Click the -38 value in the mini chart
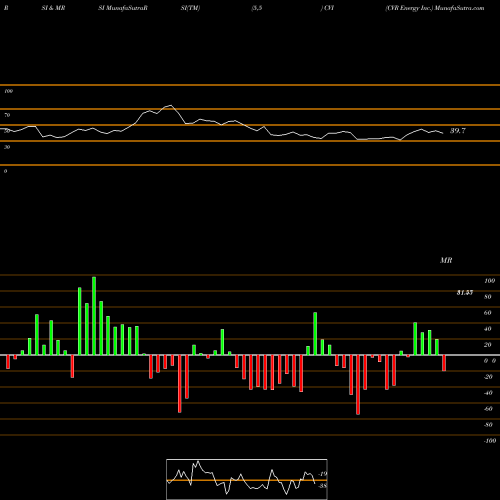Screen dimensions: 500x500 322,486
